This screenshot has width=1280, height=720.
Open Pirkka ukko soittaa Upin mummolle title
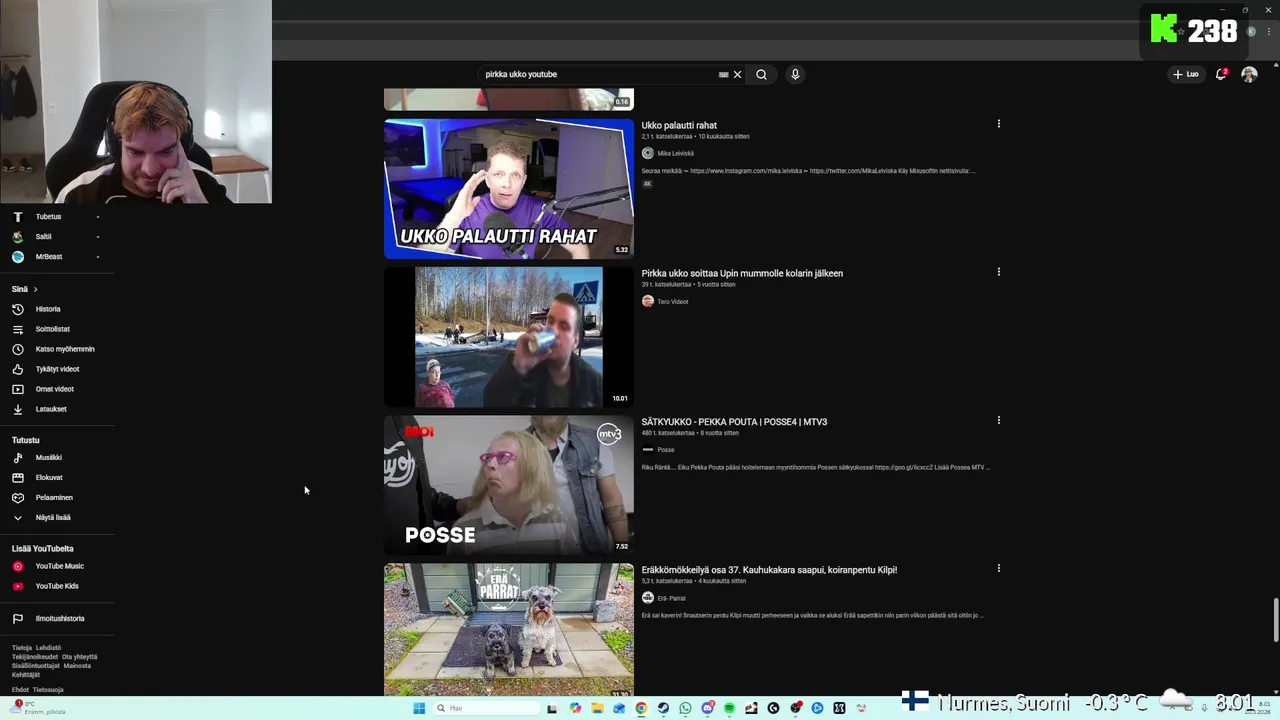[742, 273]
